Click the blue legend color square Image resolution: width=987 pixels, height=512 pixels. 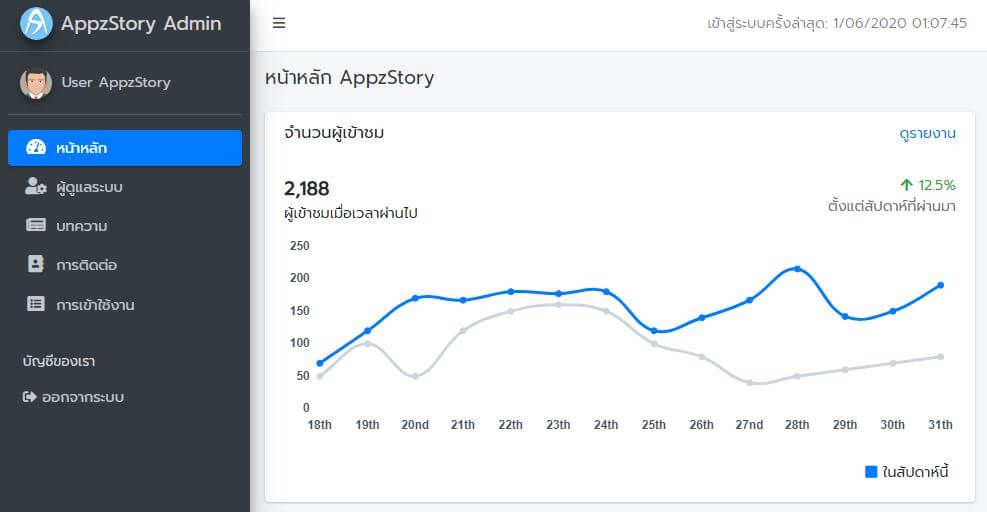click(x=871, y=472)
